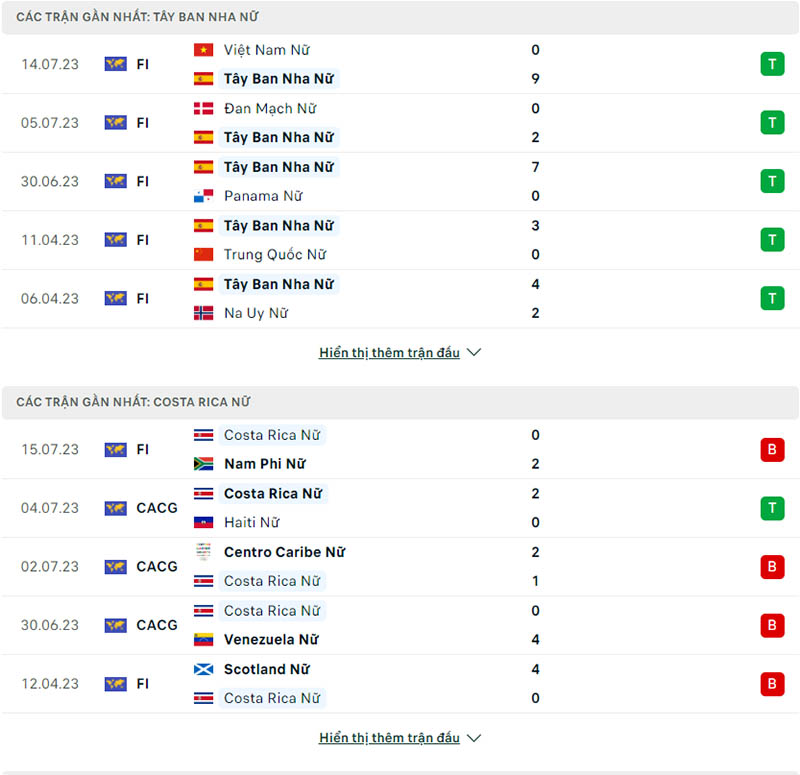Open the Tây Ban Nha Nữ team link

click(x=280, y=78)
